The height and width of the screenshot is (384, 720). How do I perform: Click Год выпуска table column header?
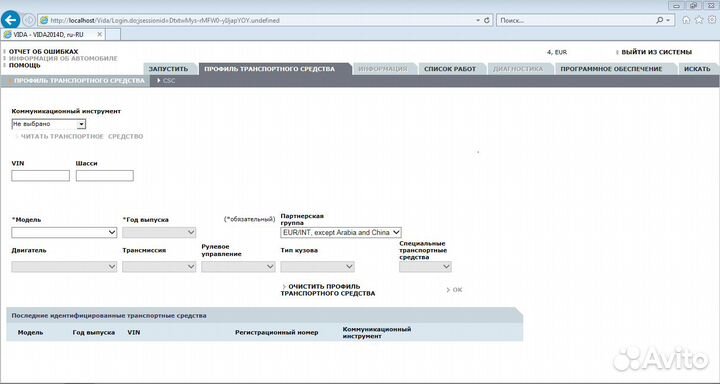pos(94,333)
